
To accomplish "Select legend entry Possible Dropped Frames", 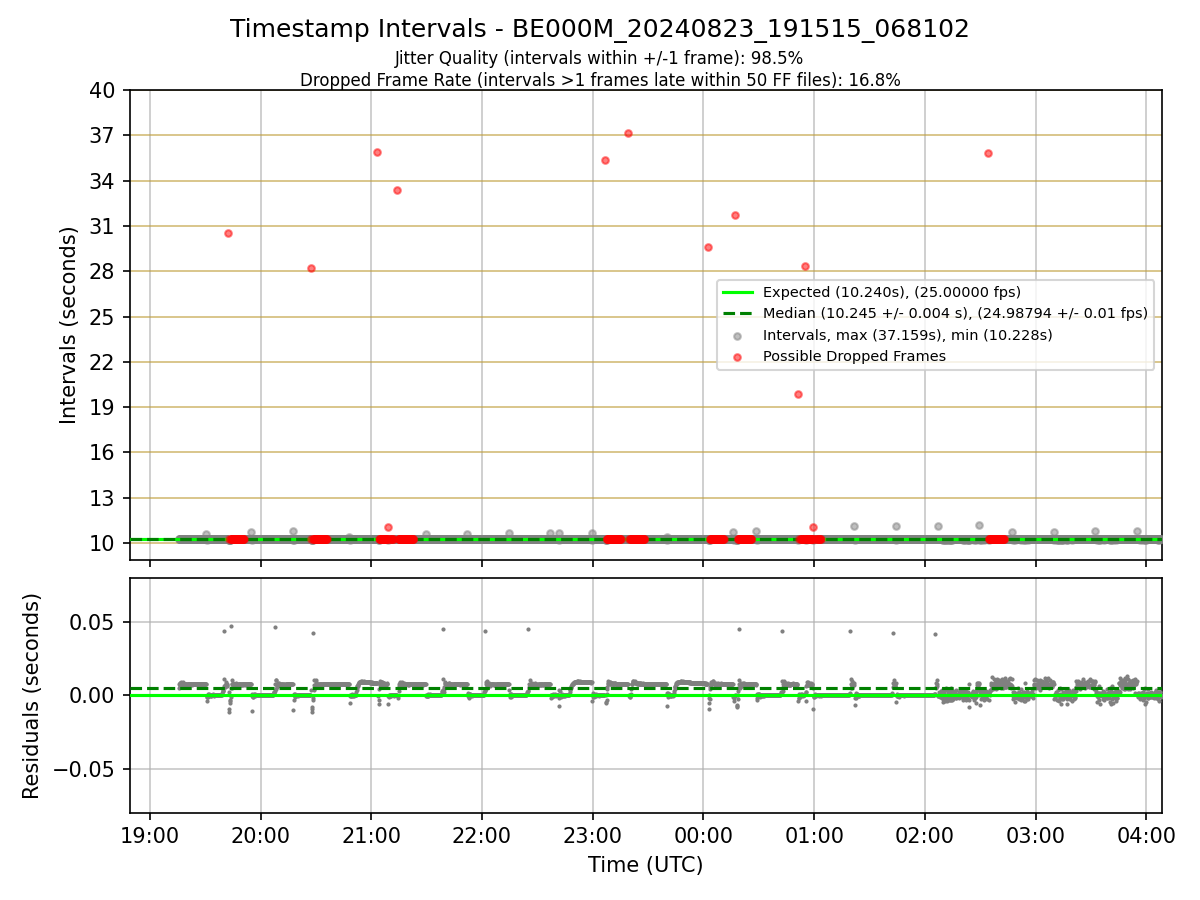I will [x=854, y=356].
